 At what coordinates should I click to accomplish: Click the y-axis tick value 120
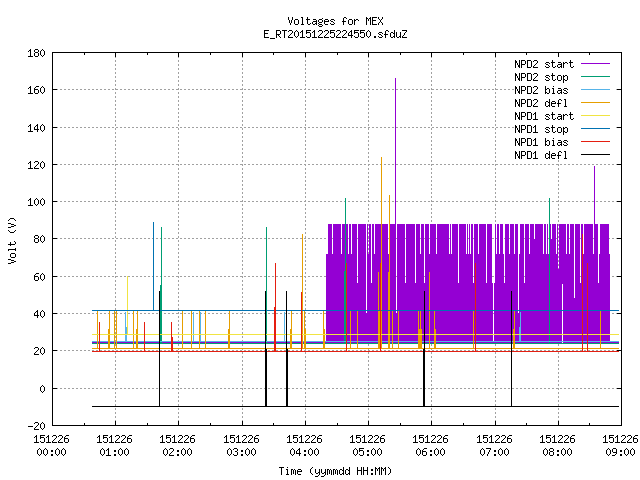pos(36,165)
